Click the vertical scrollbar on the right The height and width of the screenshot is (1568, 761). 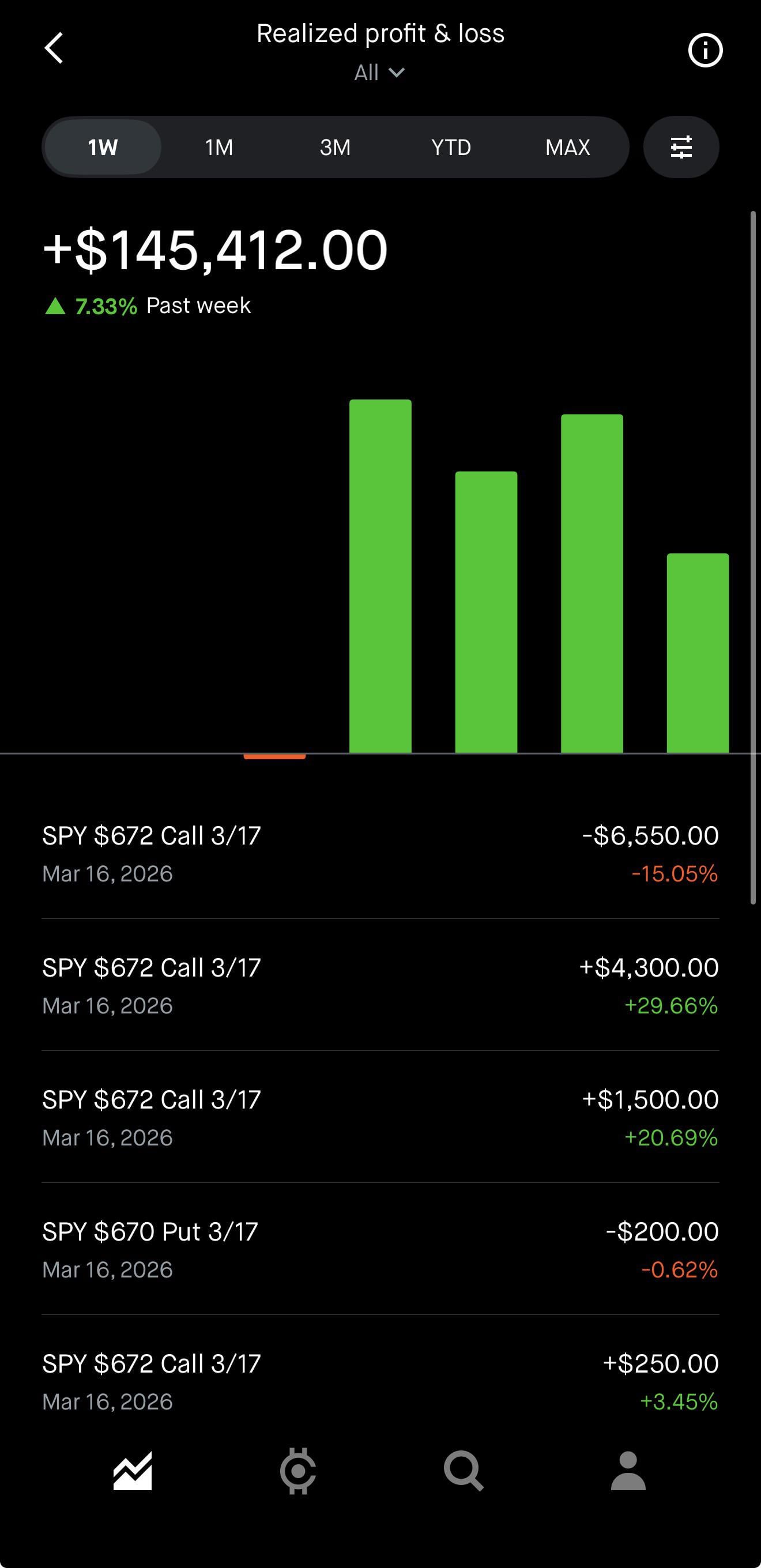pyautogui.click(x=753, y=557)
